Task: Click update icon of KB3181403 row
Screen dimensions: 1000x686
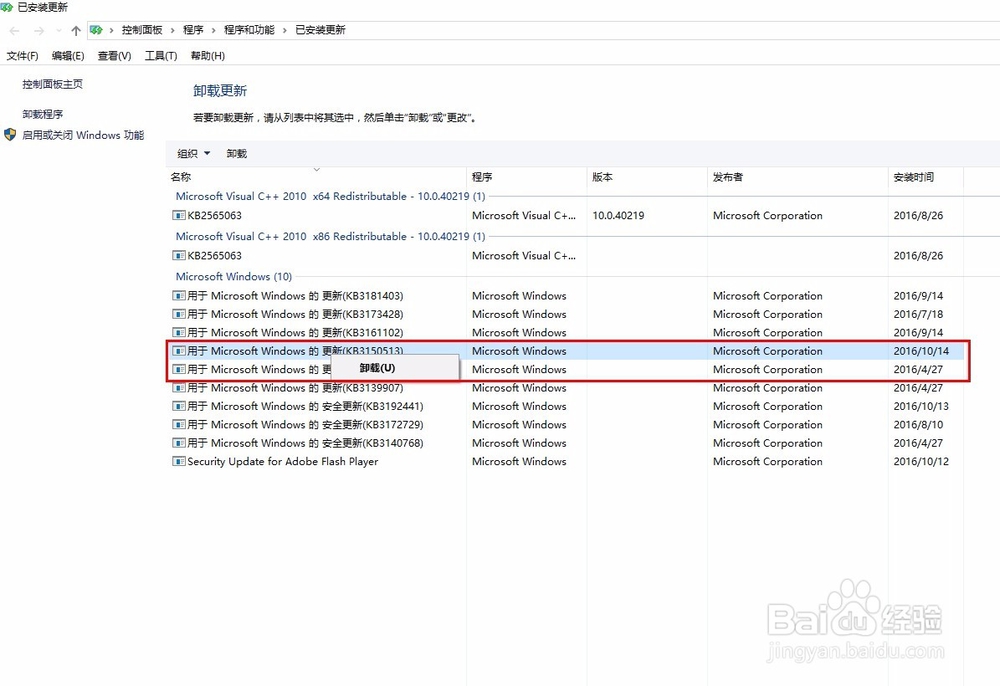Action: 179,296
